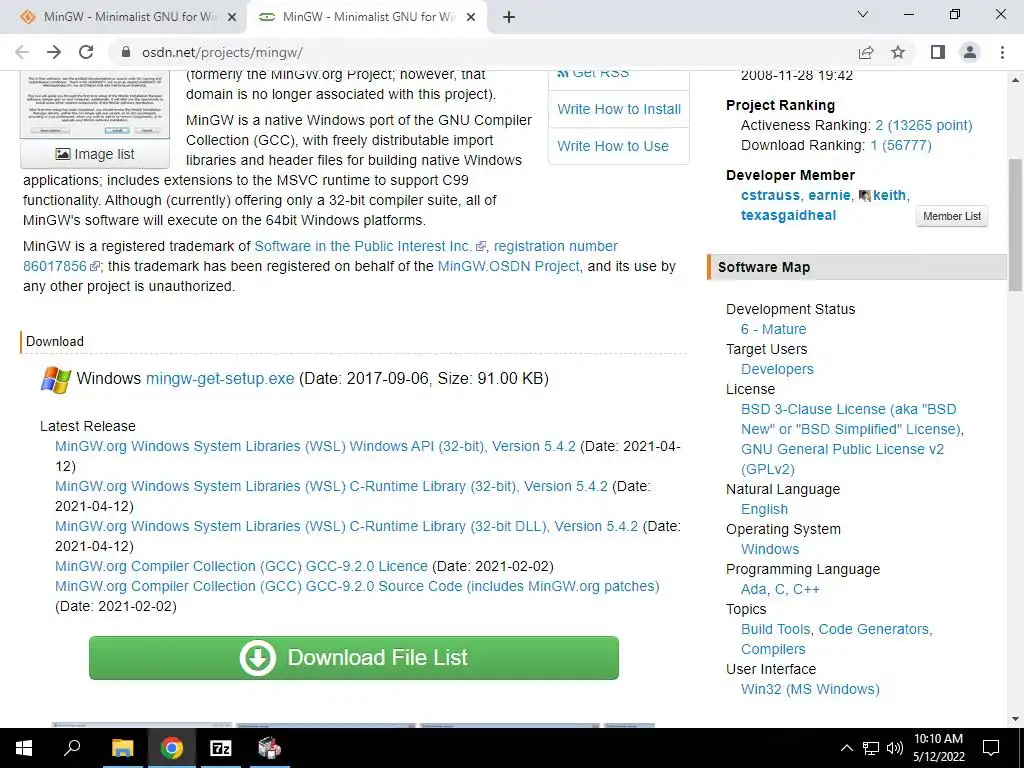Open the Build Tools topic link

pos(775,629)
